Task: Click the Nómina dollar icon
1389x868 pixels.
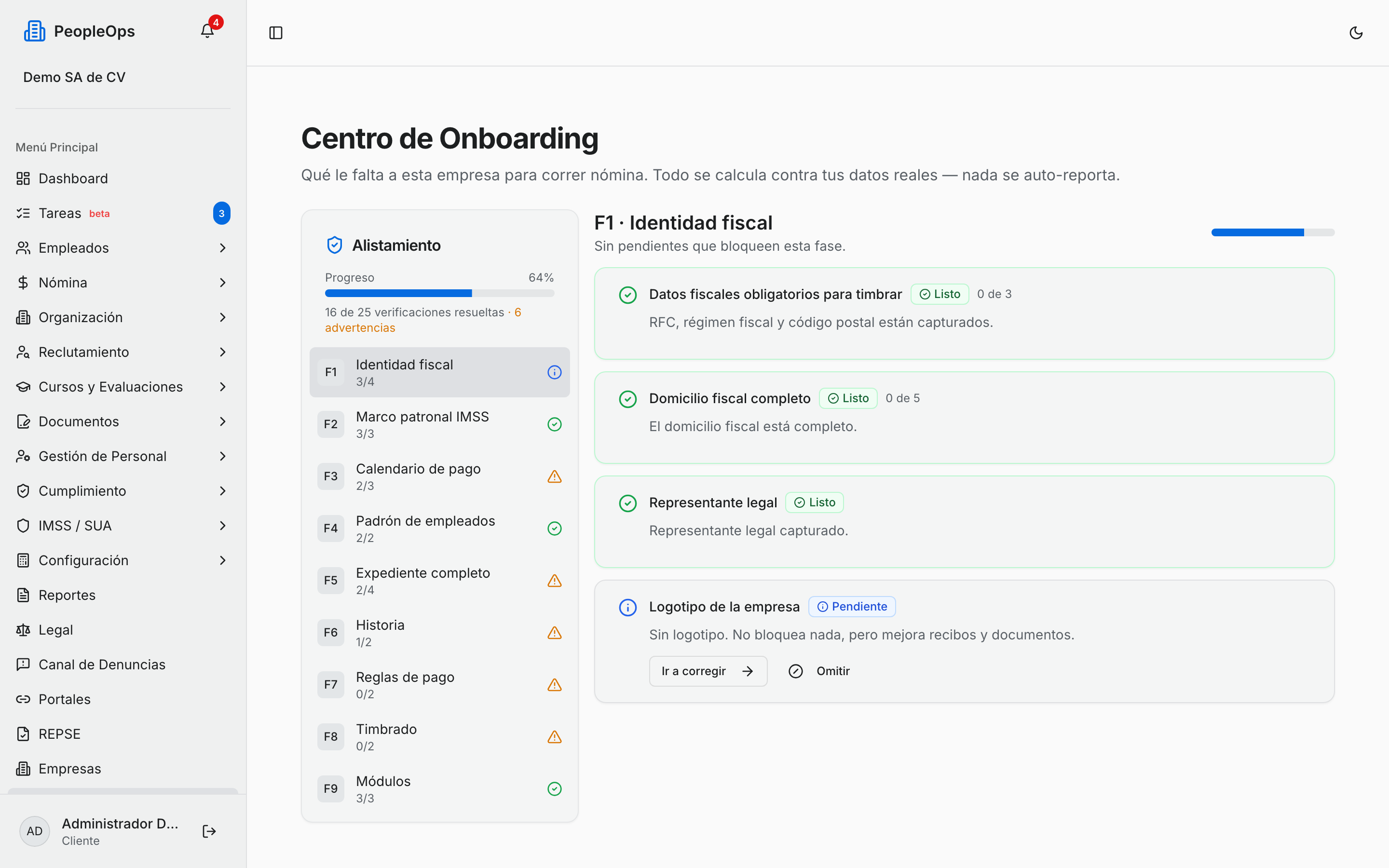Action: pyautogui.click(x=23, y=283)
